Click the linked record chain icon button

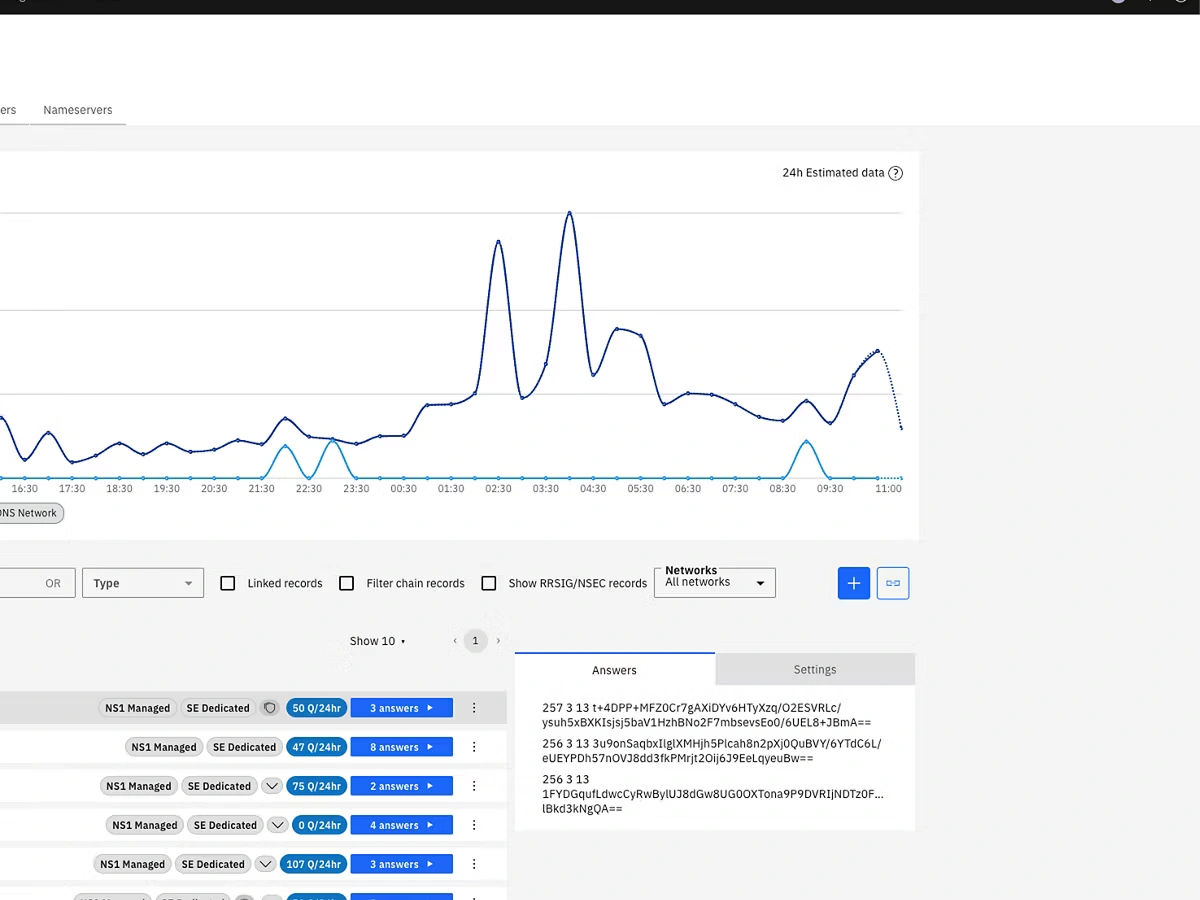point(893,583)
